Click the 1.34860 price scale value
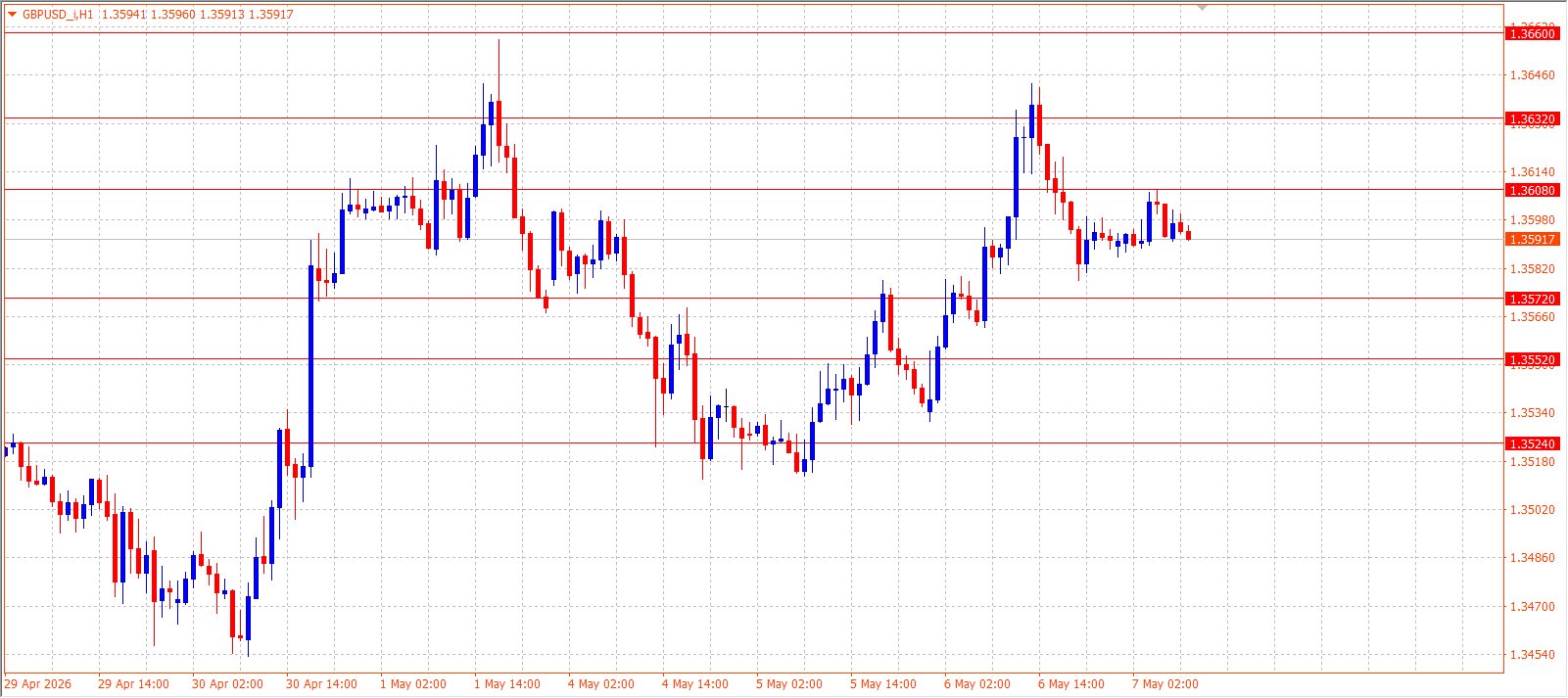1568x698 pixels. [1532, 558]
